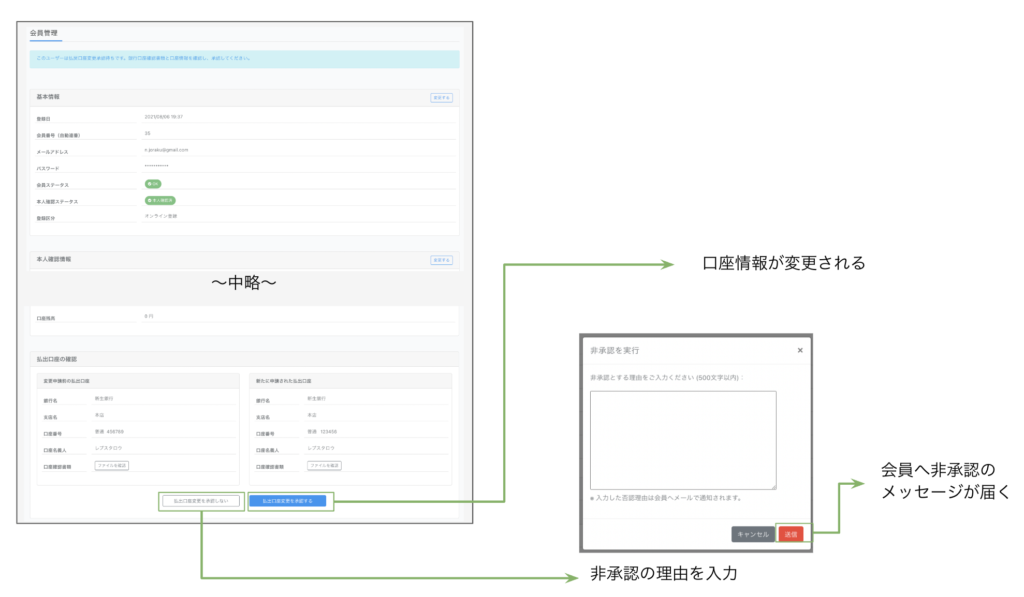Click the green OK member status badge
The image size is (1024, 597).
pos(153,184)
